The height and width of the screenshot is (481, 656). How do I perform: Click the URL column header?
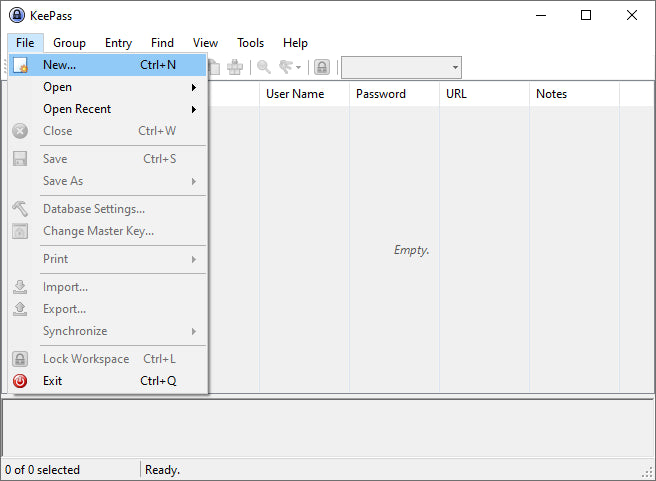tap(484, 94)
